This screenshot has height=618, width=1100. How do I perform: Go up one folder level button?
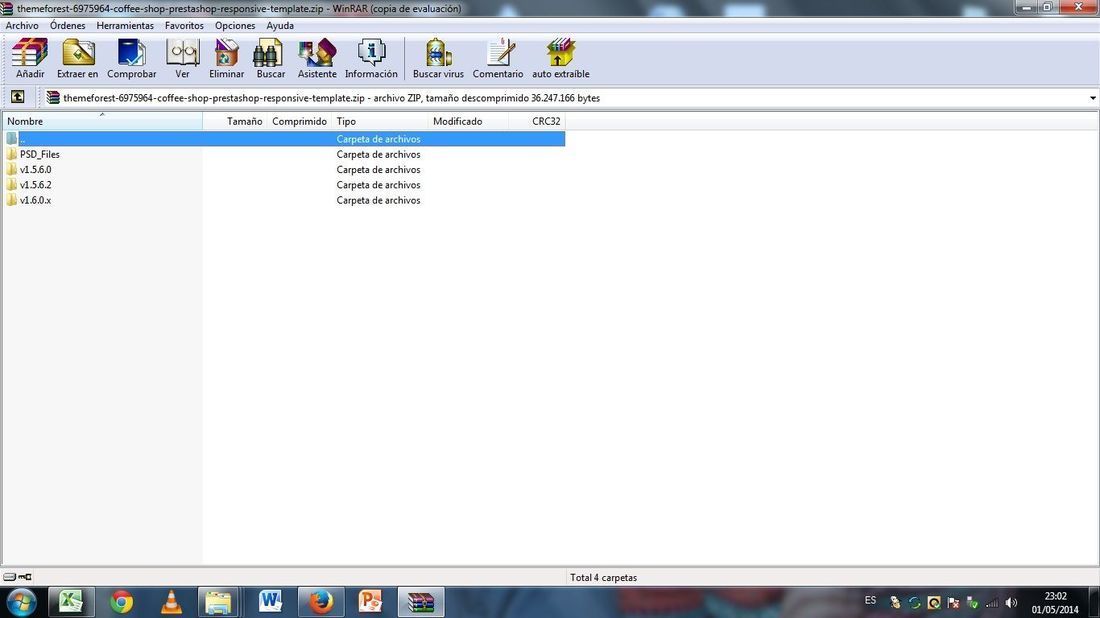18,97
